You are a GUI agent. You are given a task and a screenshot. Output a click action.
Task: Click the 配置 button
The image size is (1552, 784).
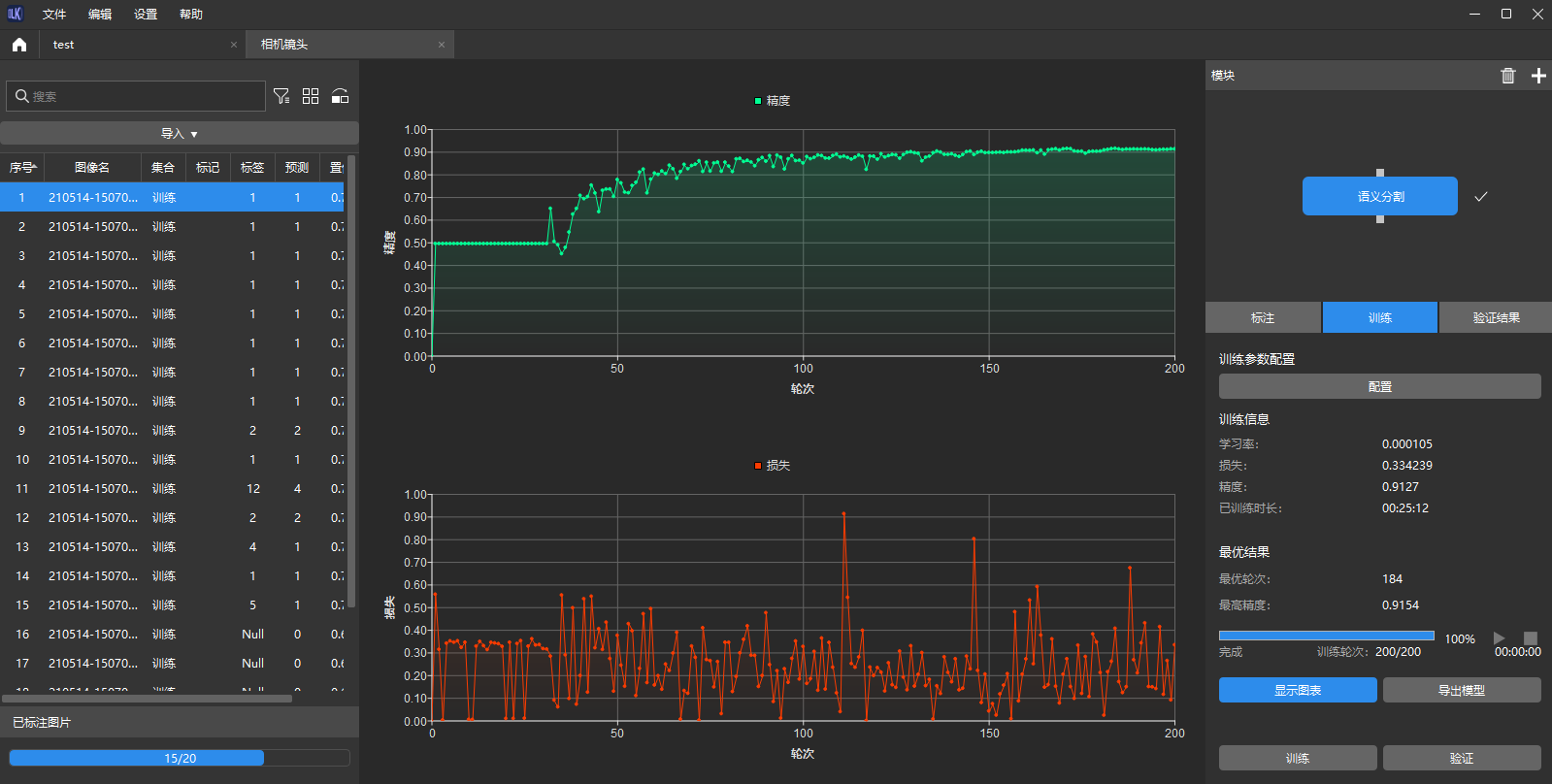1380,386
